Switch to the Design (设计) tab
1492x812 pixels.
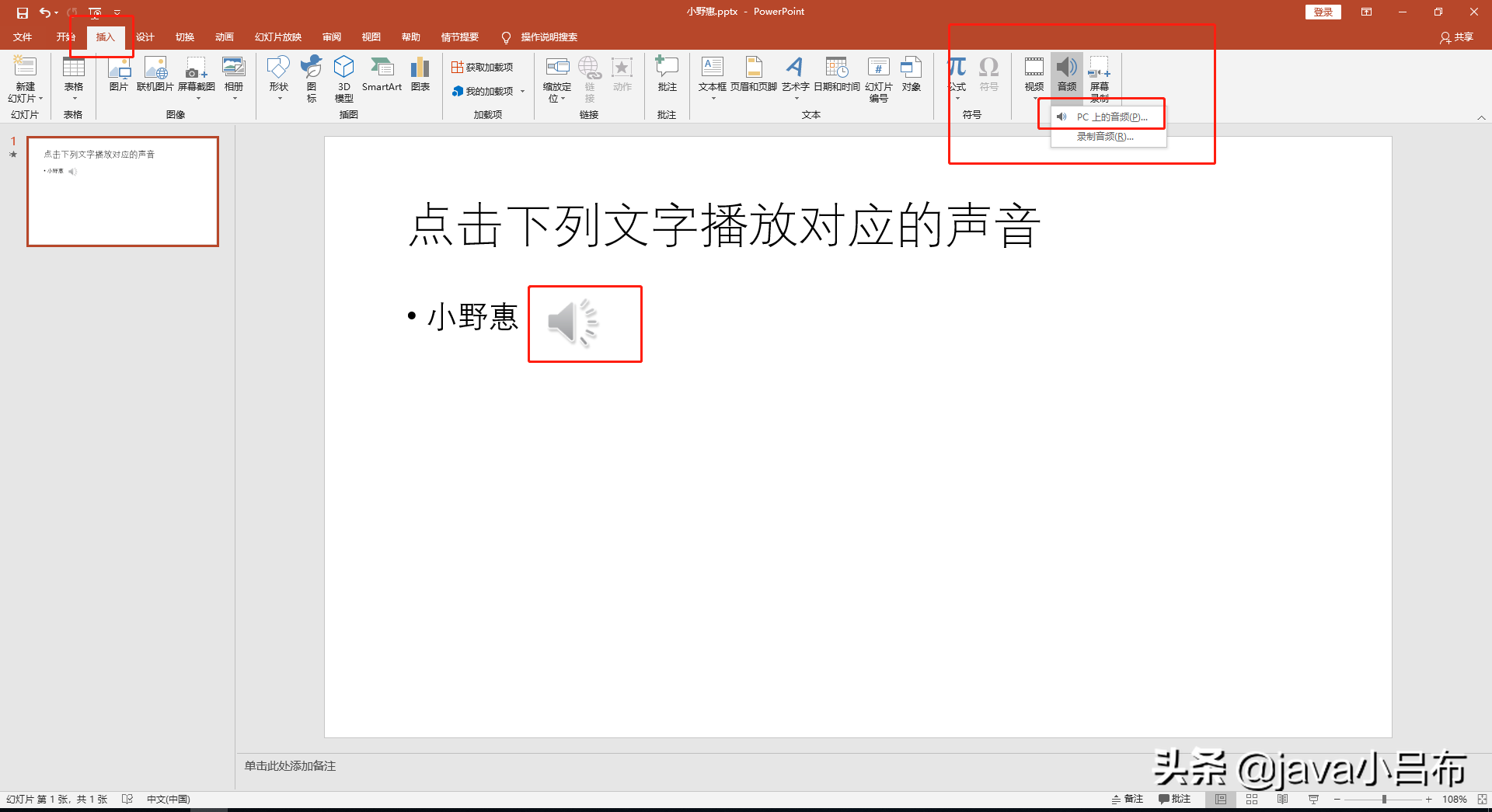coord(145,37)
